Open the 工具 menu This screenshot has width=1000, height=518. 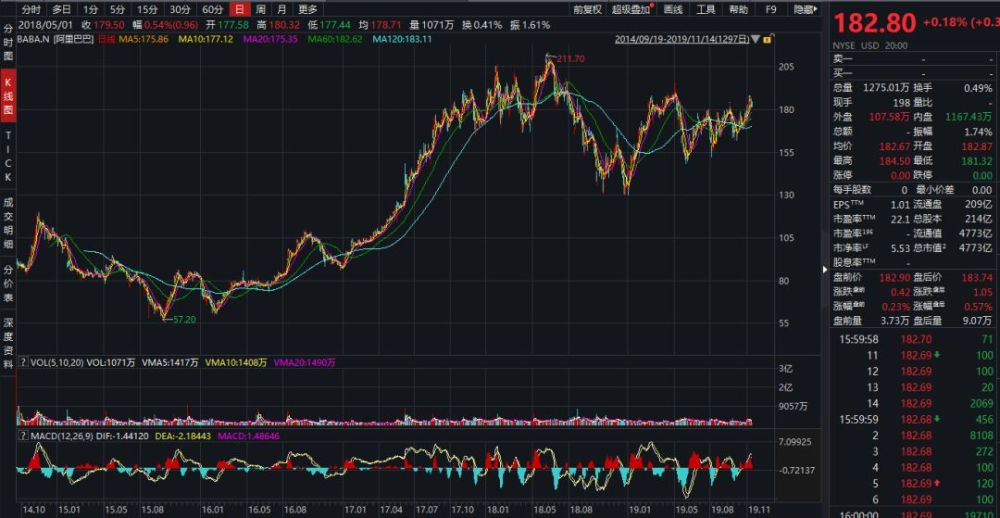(x=705, y=10)
